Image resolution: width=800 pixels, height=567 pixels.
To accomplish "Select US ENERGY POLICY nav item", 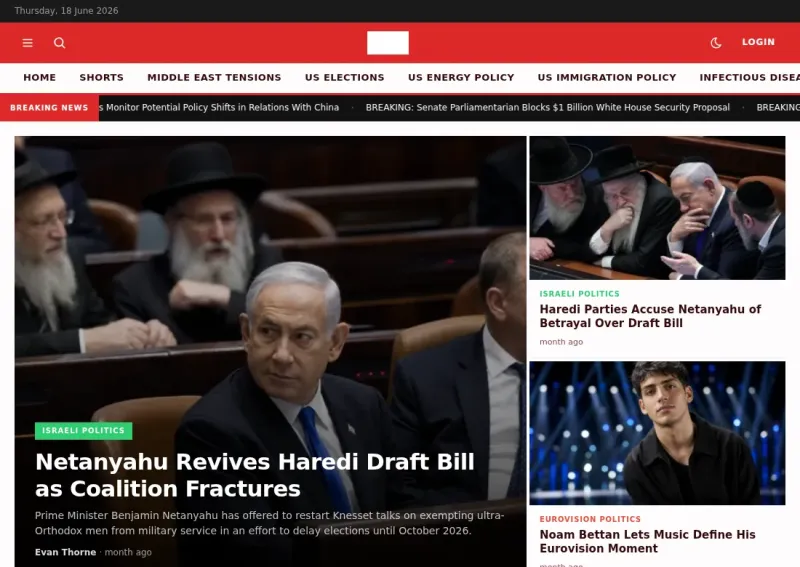I will tap(461, 78).
